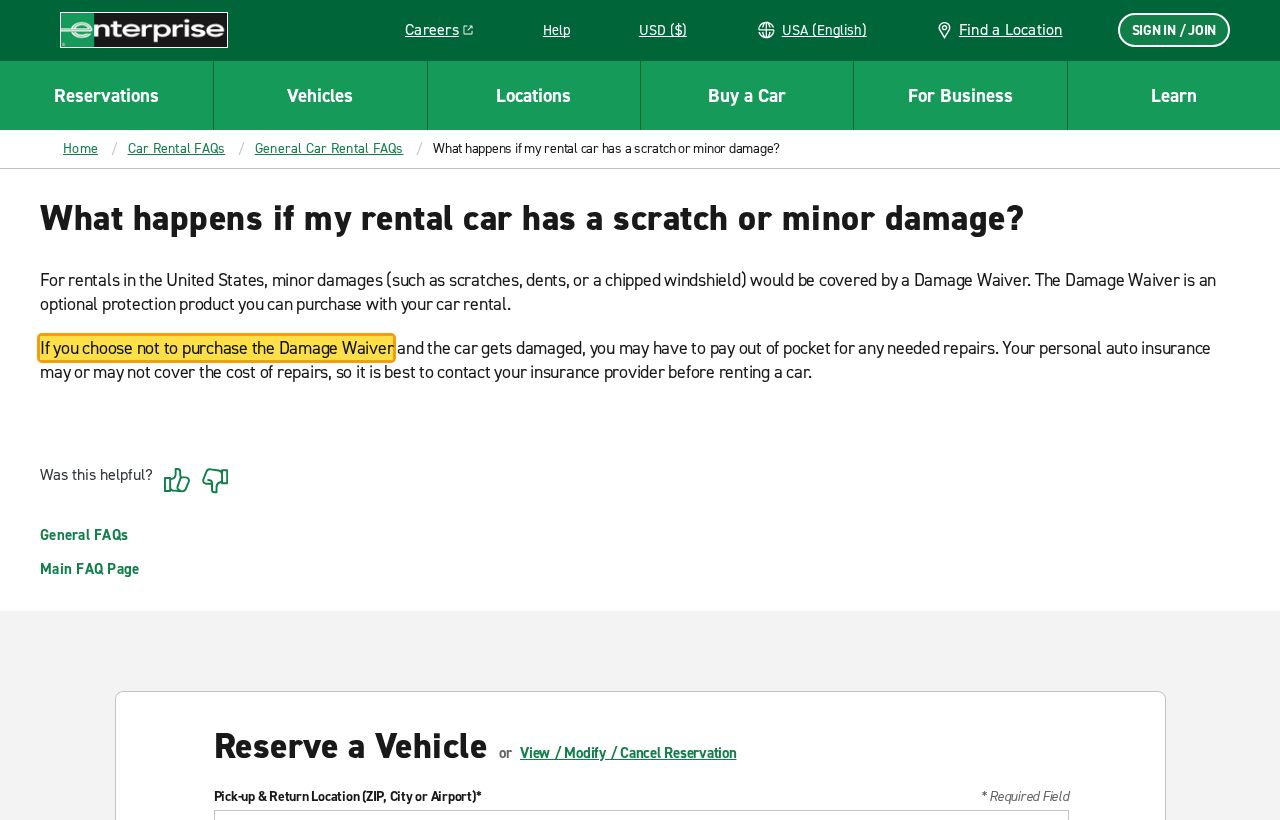Click the paragraph starting 'For rentals in the United States'
The height and width of the screenshot is (820, 1280).
click(628, 292)
